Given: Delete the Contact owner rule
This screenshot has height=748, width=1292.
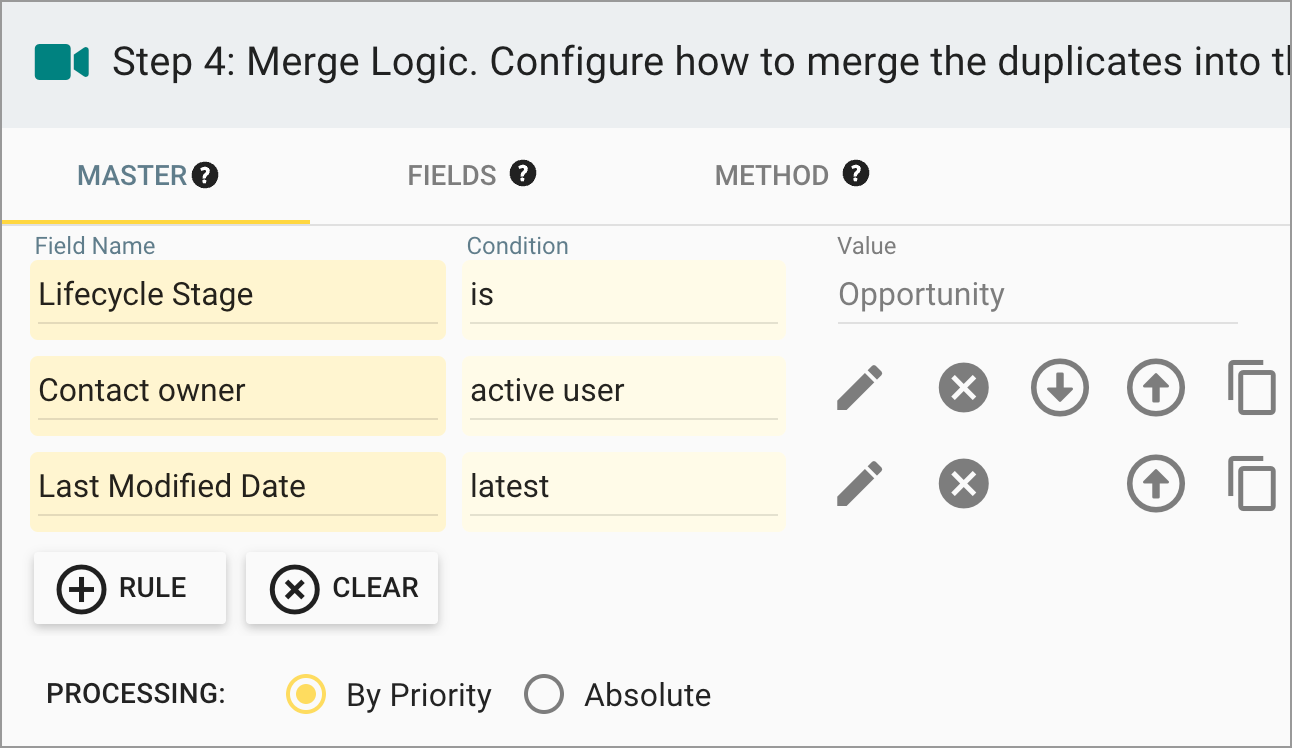Looking at the screenshot, I should point(964,388).
